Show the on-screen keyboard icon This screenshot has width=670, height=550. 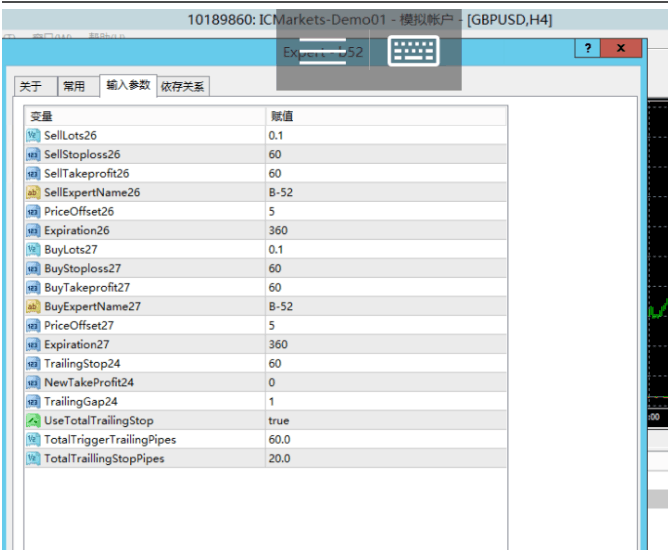[x=414, y=53]
